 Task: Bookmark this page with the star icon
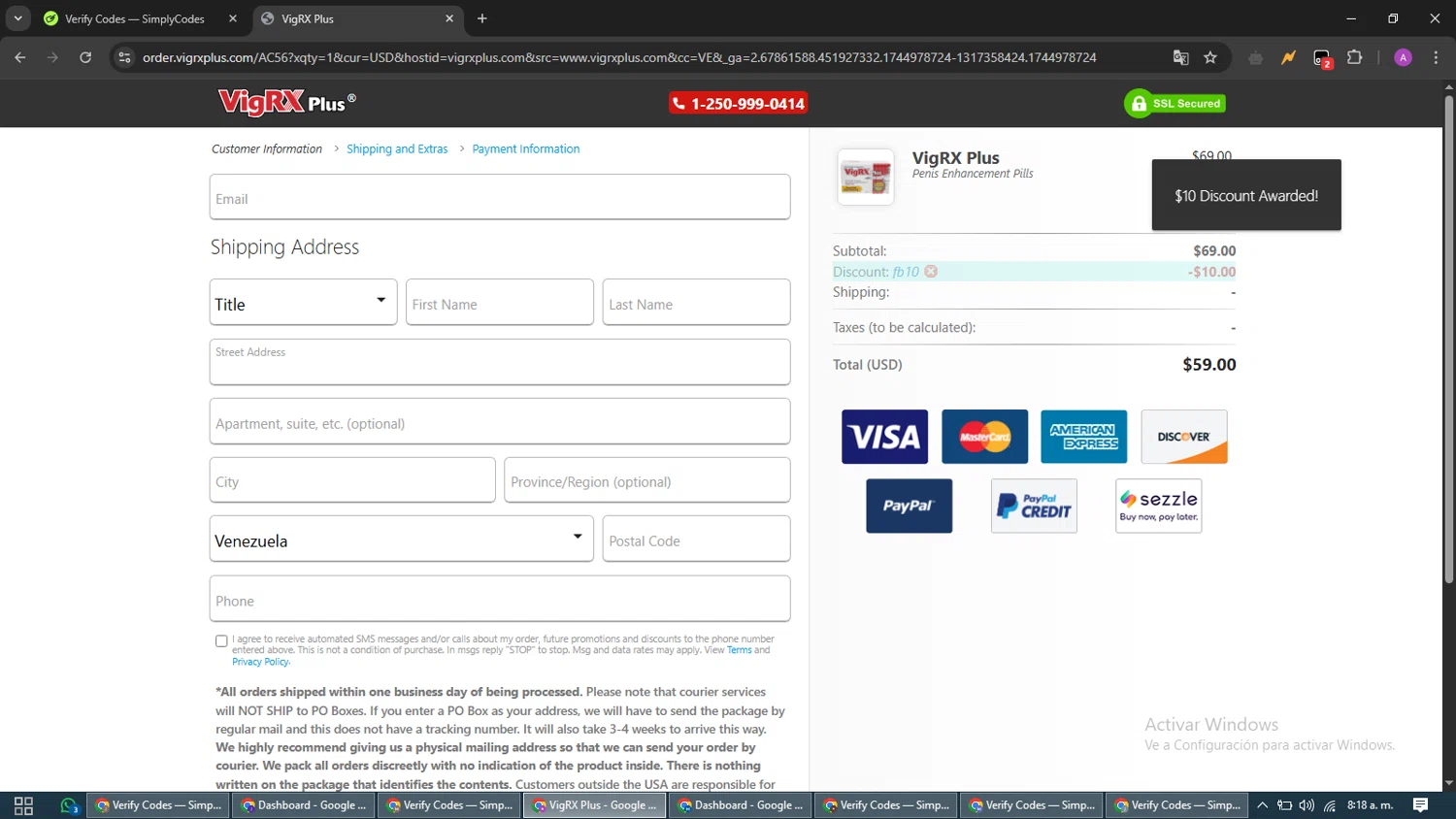1210,57
